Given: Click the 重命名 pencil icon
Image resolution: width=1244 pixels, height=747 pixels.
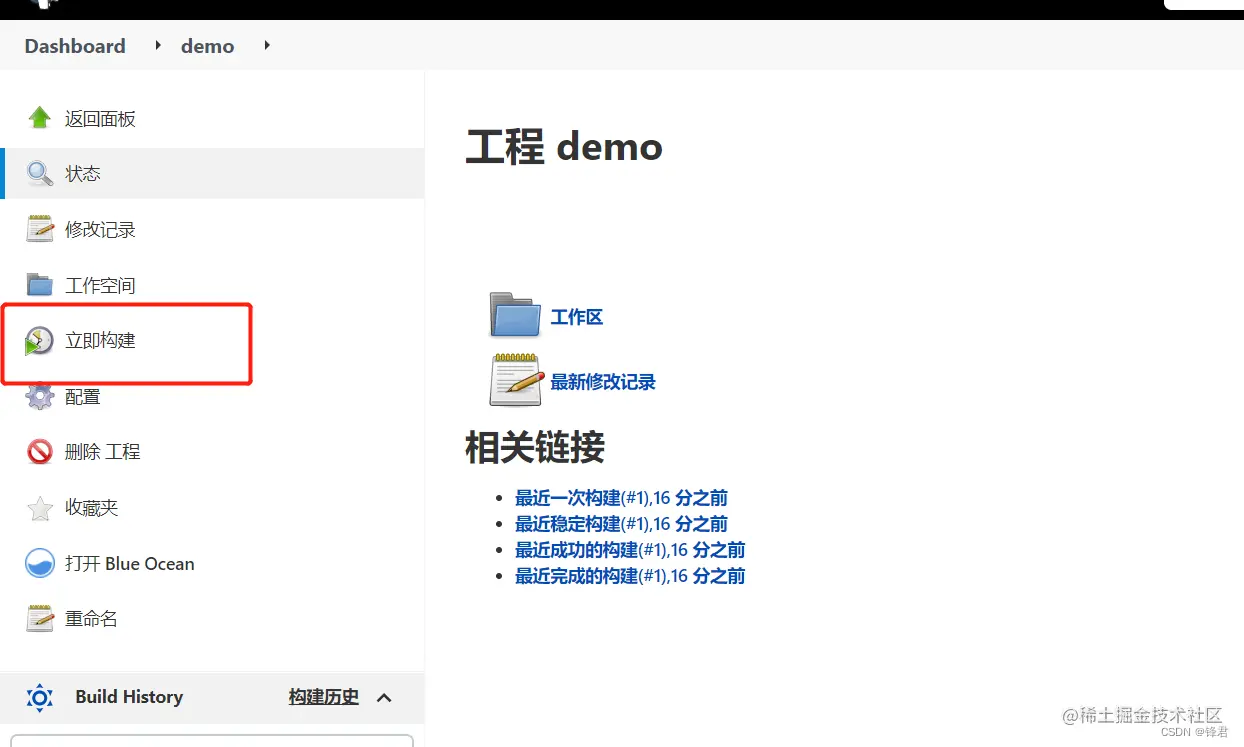Looking at the screenshot, I should point(38,618).
